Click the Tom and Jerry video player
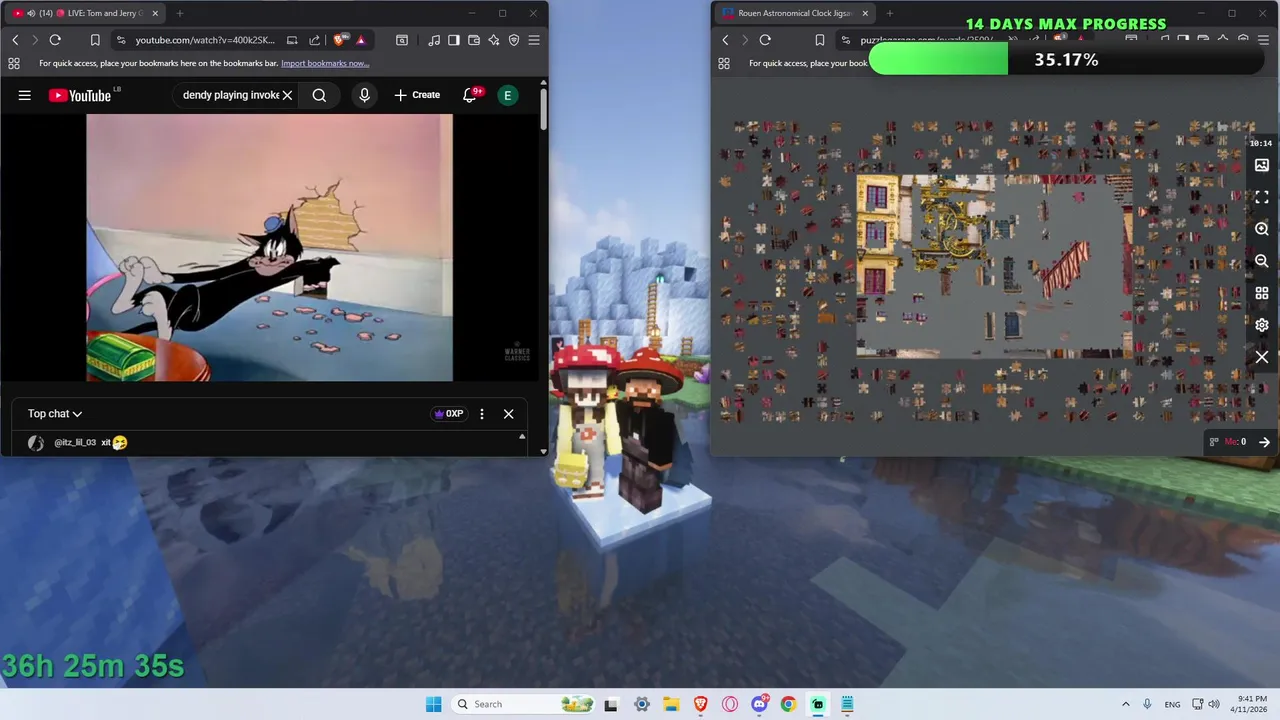Viewport: 1280px width, 720px height. coord(269,247)
